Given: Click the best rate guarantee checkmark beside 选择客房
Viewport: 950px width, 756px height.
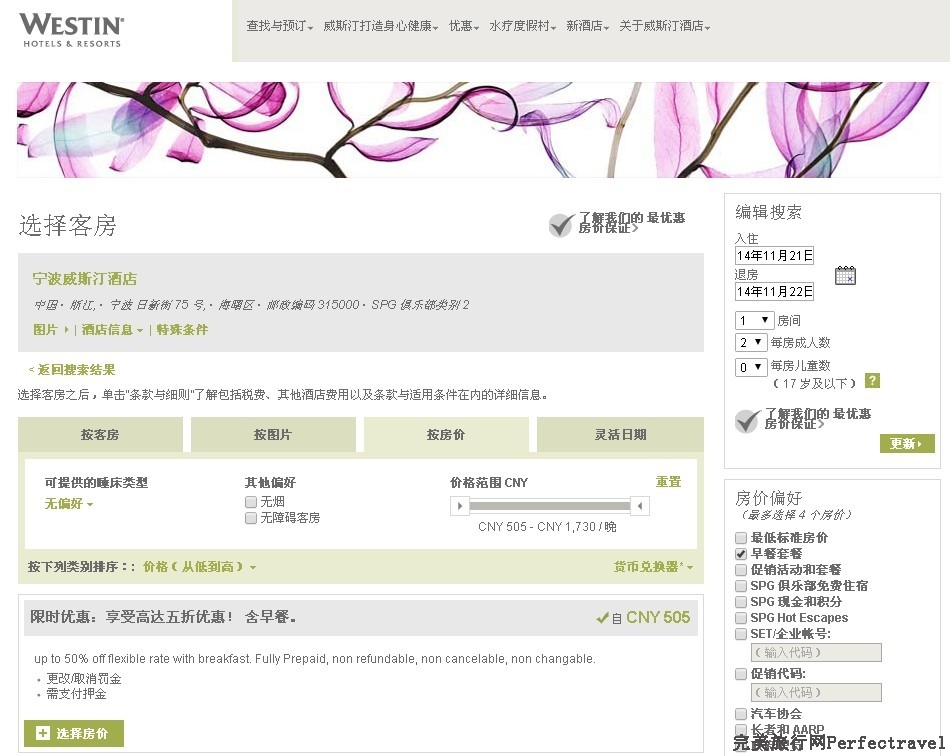Looking at the screenshot, I should point(560,225).
